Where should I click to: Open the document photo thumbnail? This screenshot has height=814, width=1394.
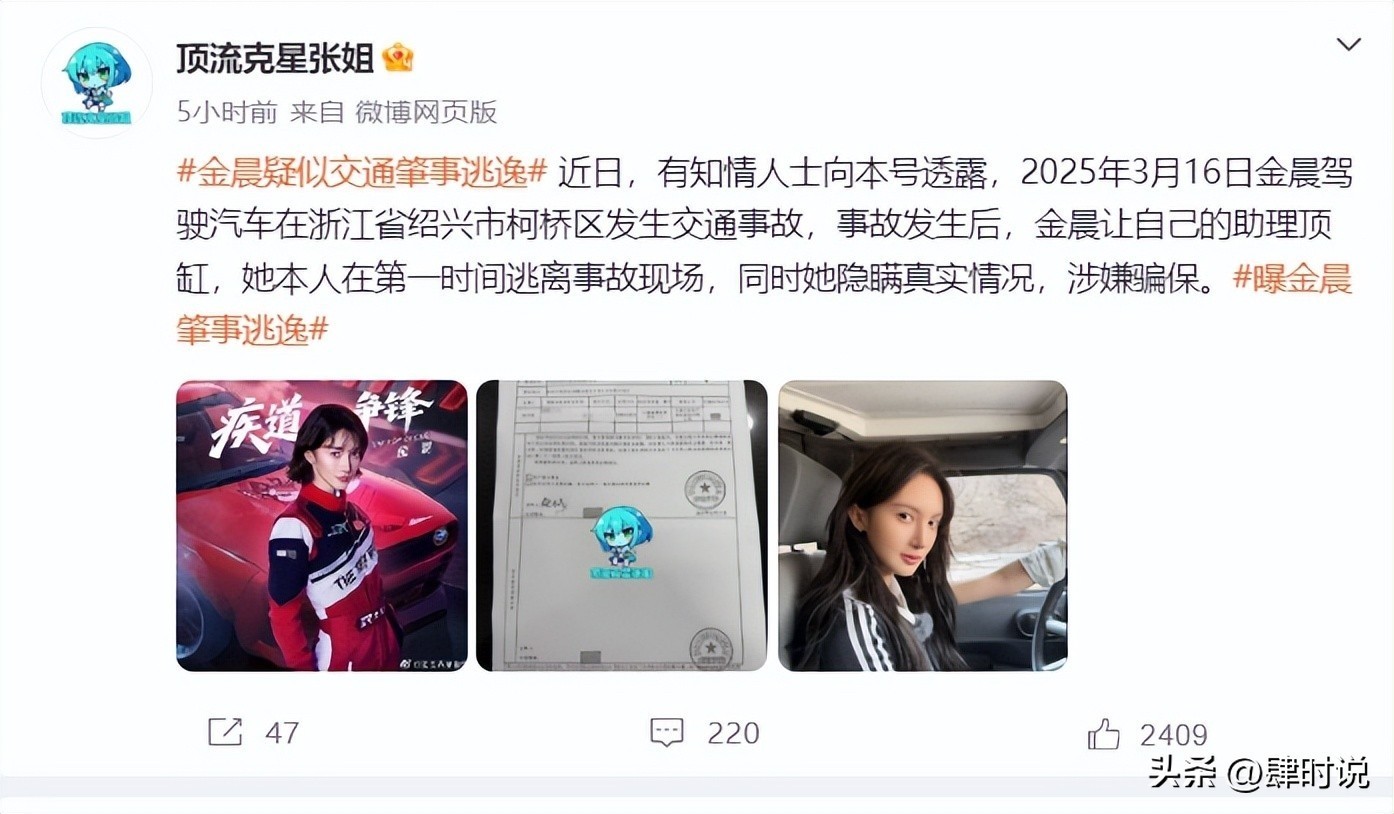click(x=622, y=525)
